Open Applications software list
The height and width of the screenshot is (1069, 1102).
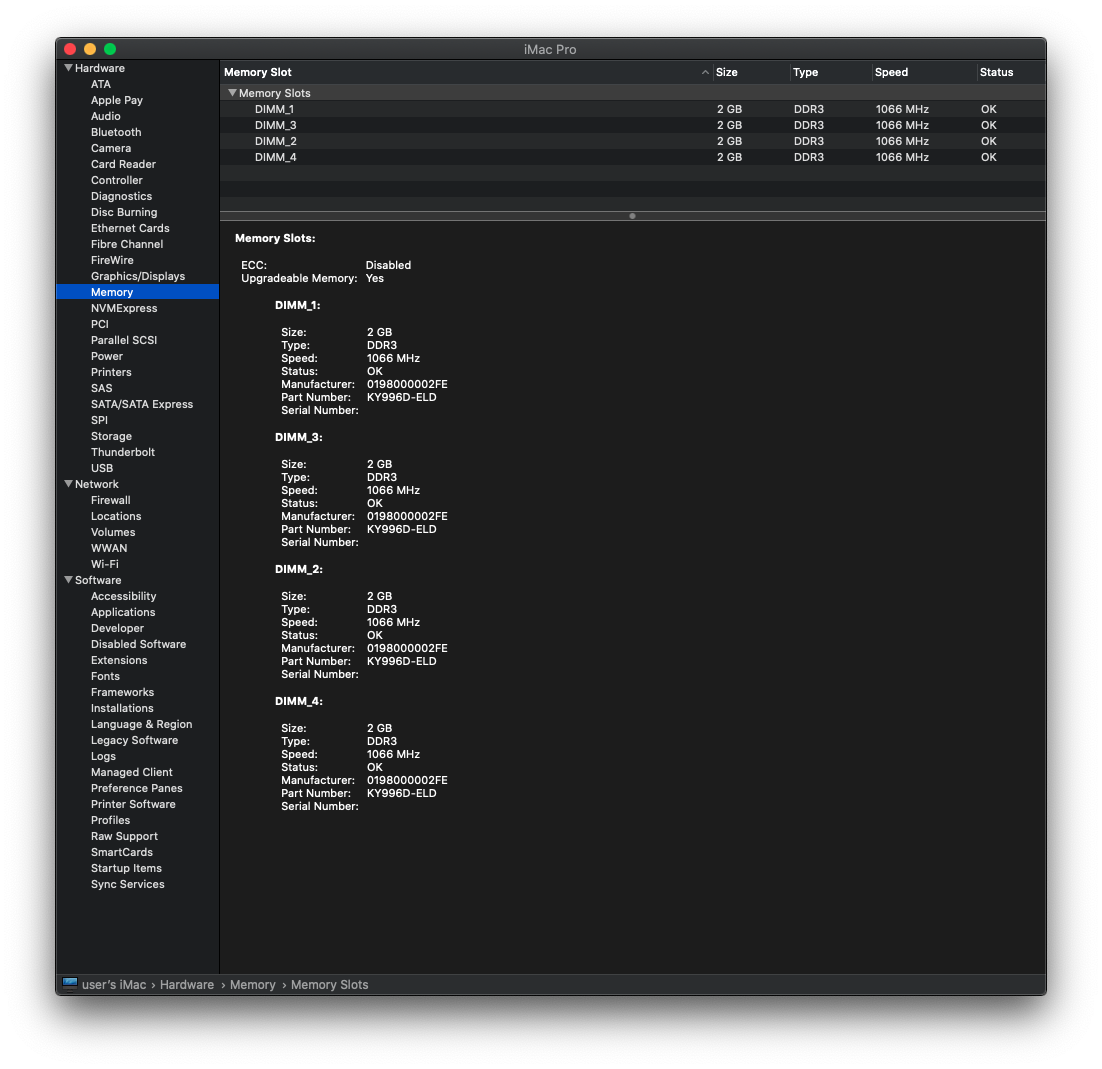pos(123,613)
